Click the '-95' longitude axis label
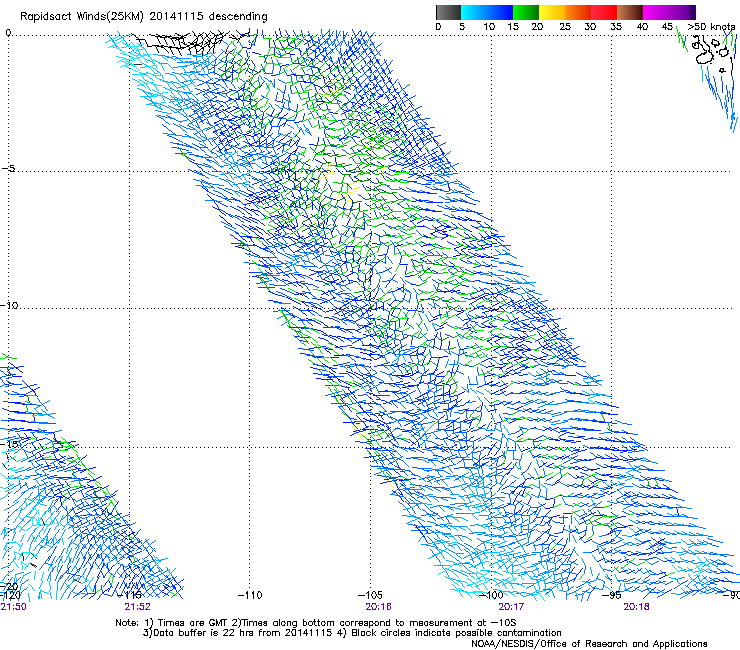The image size is (740, 650). [612, 595]
